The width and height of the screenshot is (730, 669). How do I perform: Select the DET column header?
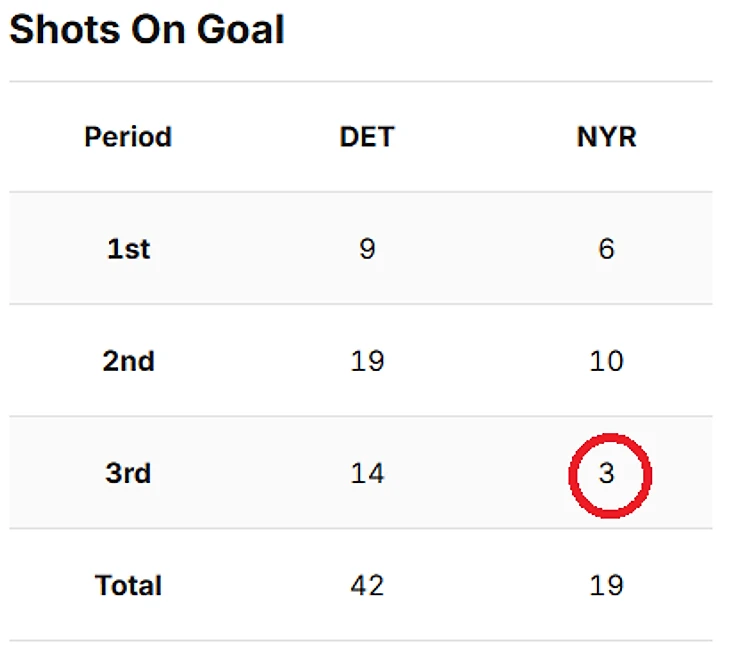[367, 137]
